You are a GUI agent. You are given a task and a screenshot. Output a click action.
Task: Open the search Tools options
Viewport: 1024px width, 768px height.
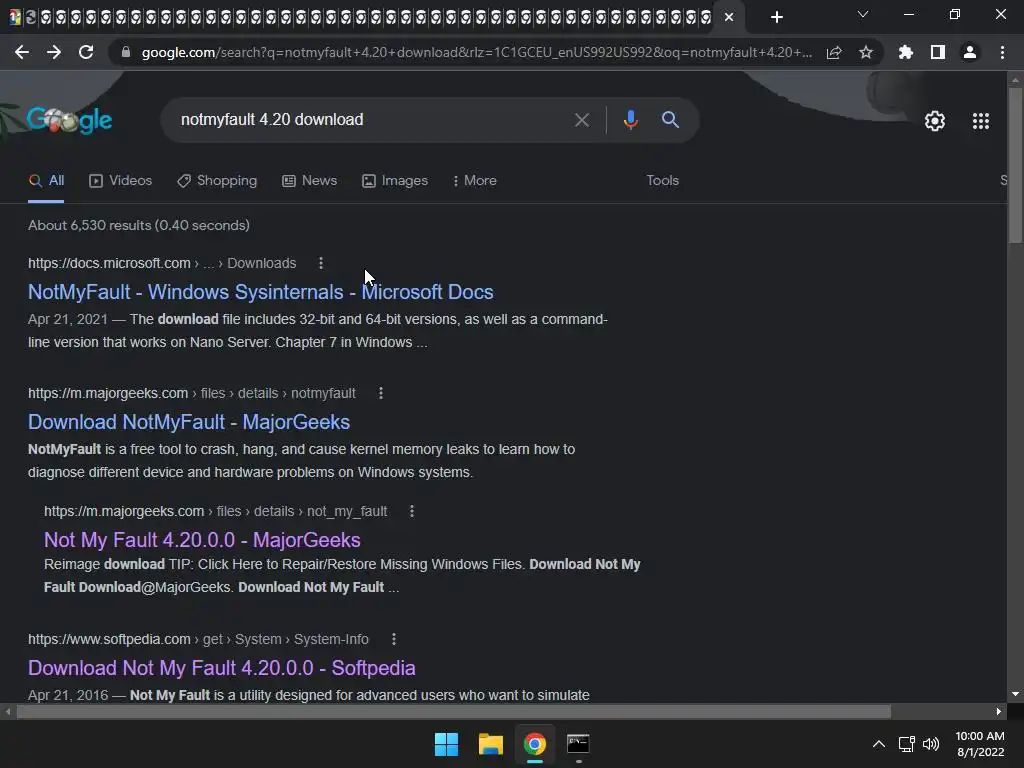coord(662,181)
